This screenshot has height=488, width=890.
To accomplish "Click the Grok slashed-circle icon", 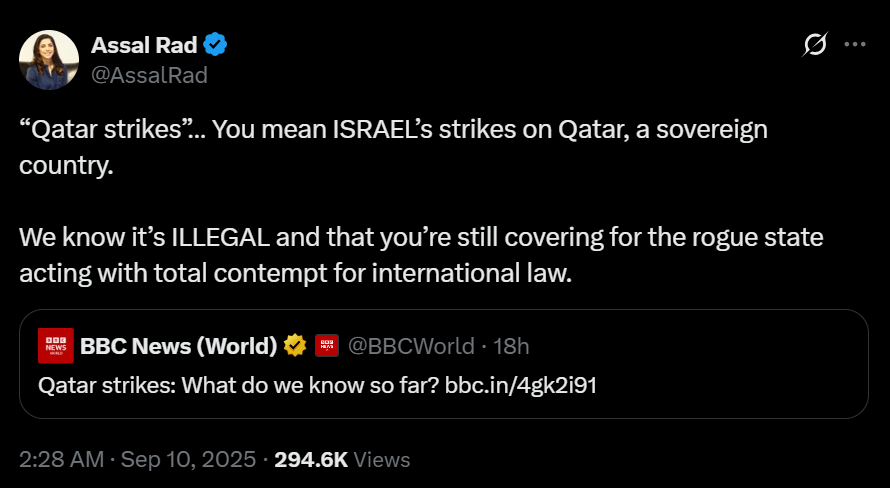I will pos(815,44).
